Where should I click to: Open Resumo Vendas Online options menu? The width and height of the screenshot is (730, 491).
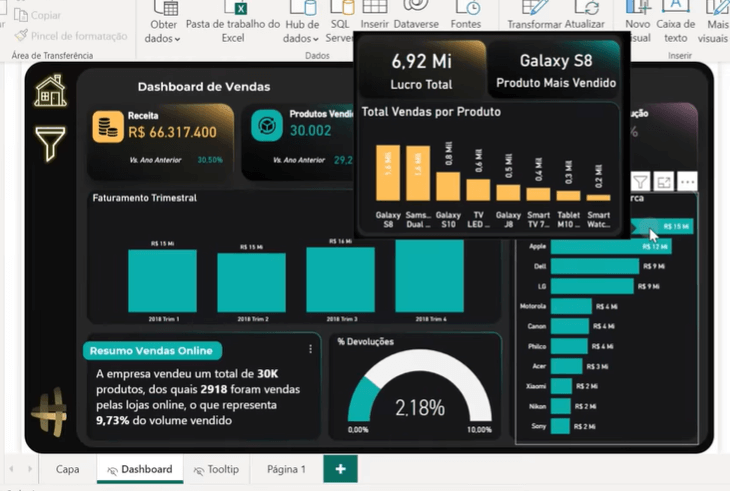(x=311, y=349)
